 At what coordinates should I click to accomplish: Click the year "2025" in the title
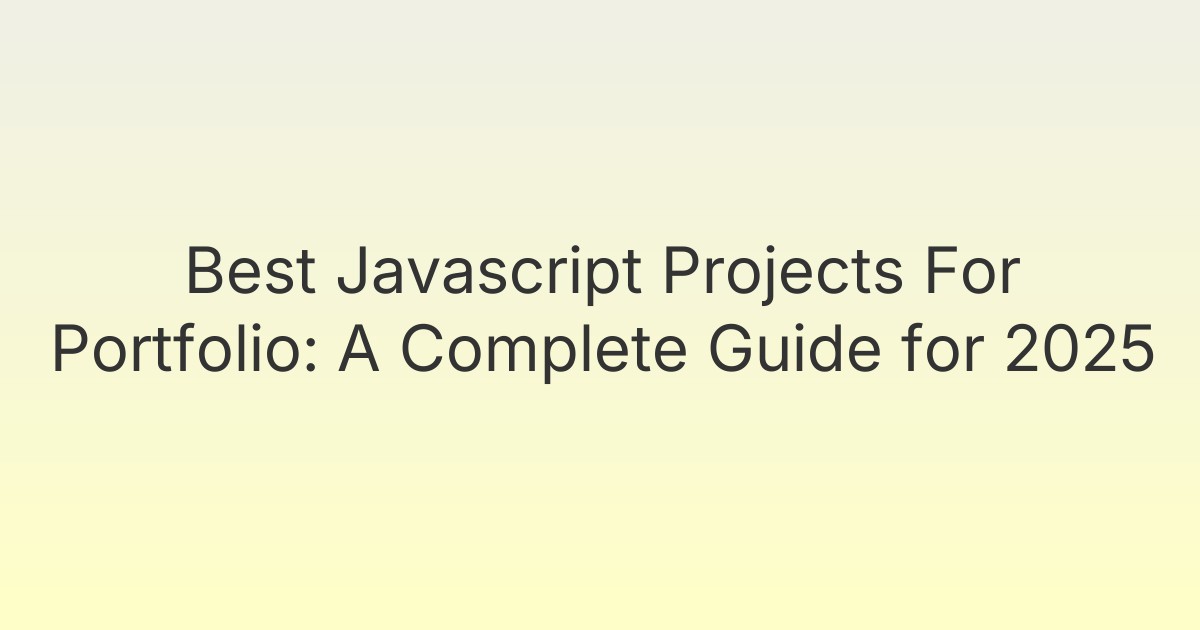pyautogui.click(x=1077, y=354)
